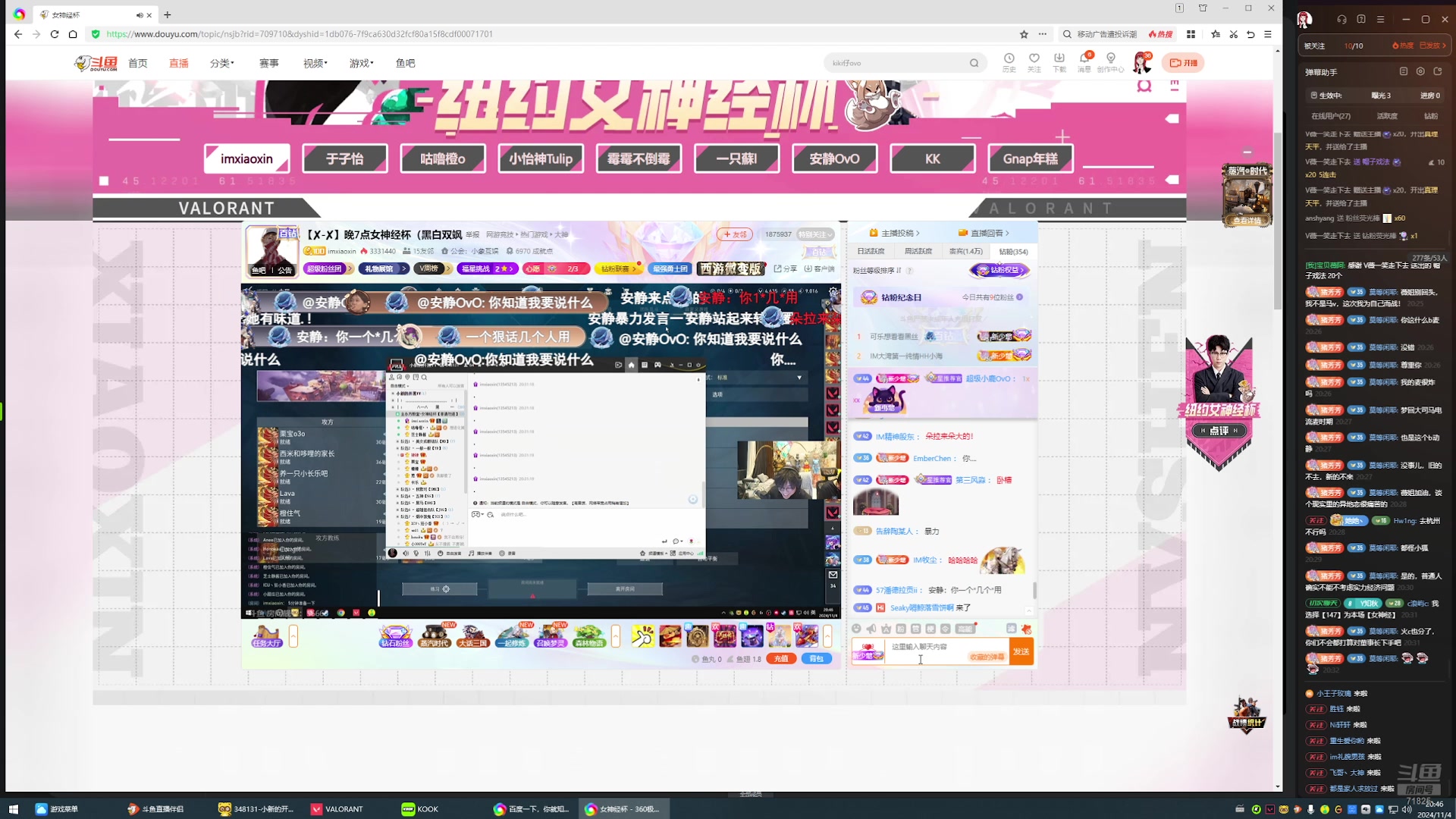
Task: Click the + 友邻 button
Action: pos(735,234)
